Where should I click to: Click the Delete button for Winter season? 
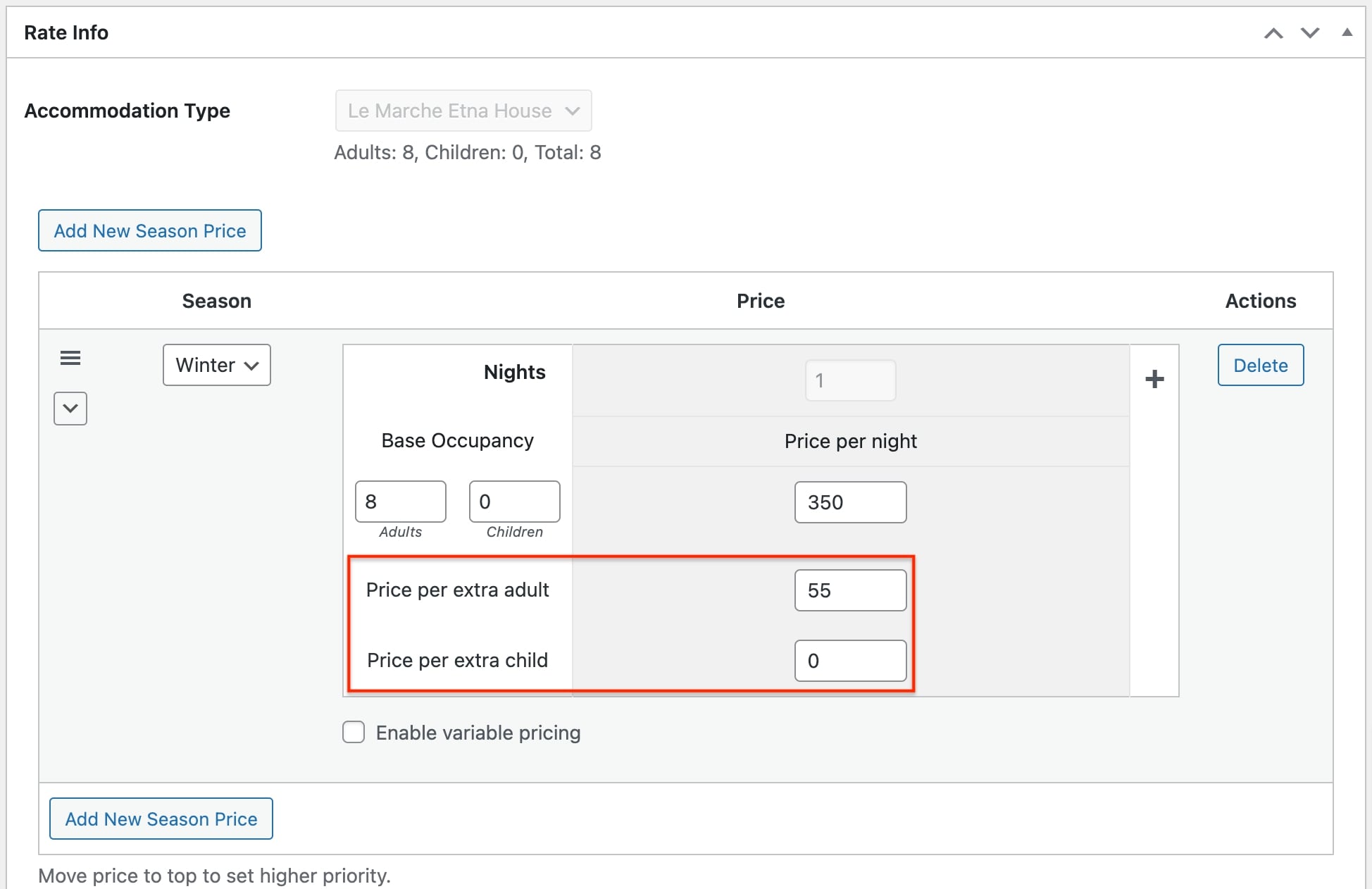click(x=1261, y=364)
